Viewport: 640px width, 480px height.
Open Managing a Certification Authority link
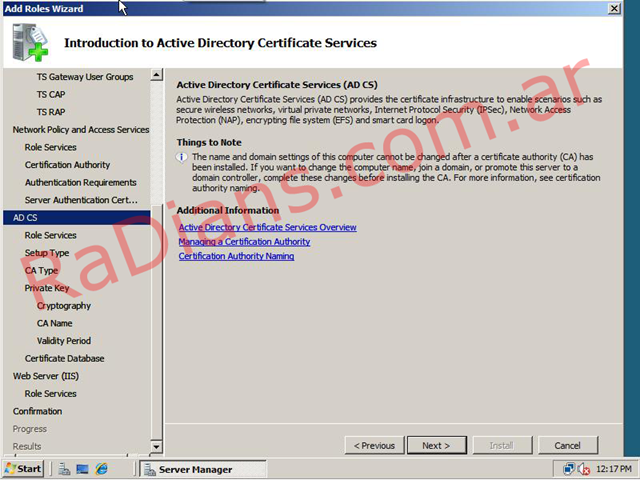click(x=244, y=242)
